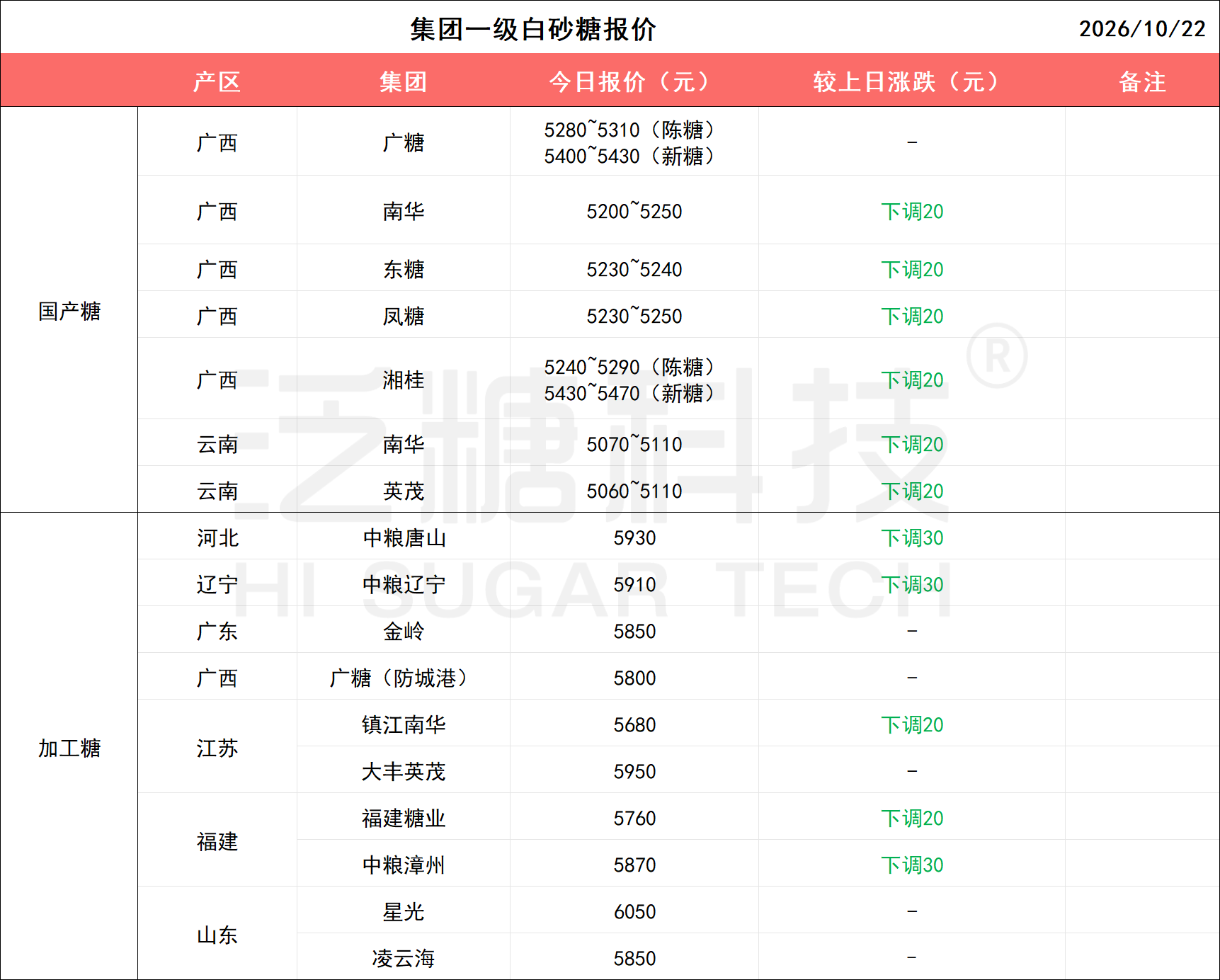Select the 凤糖 group cell
The image size is (1220, 980).
[x=404, y=316]
